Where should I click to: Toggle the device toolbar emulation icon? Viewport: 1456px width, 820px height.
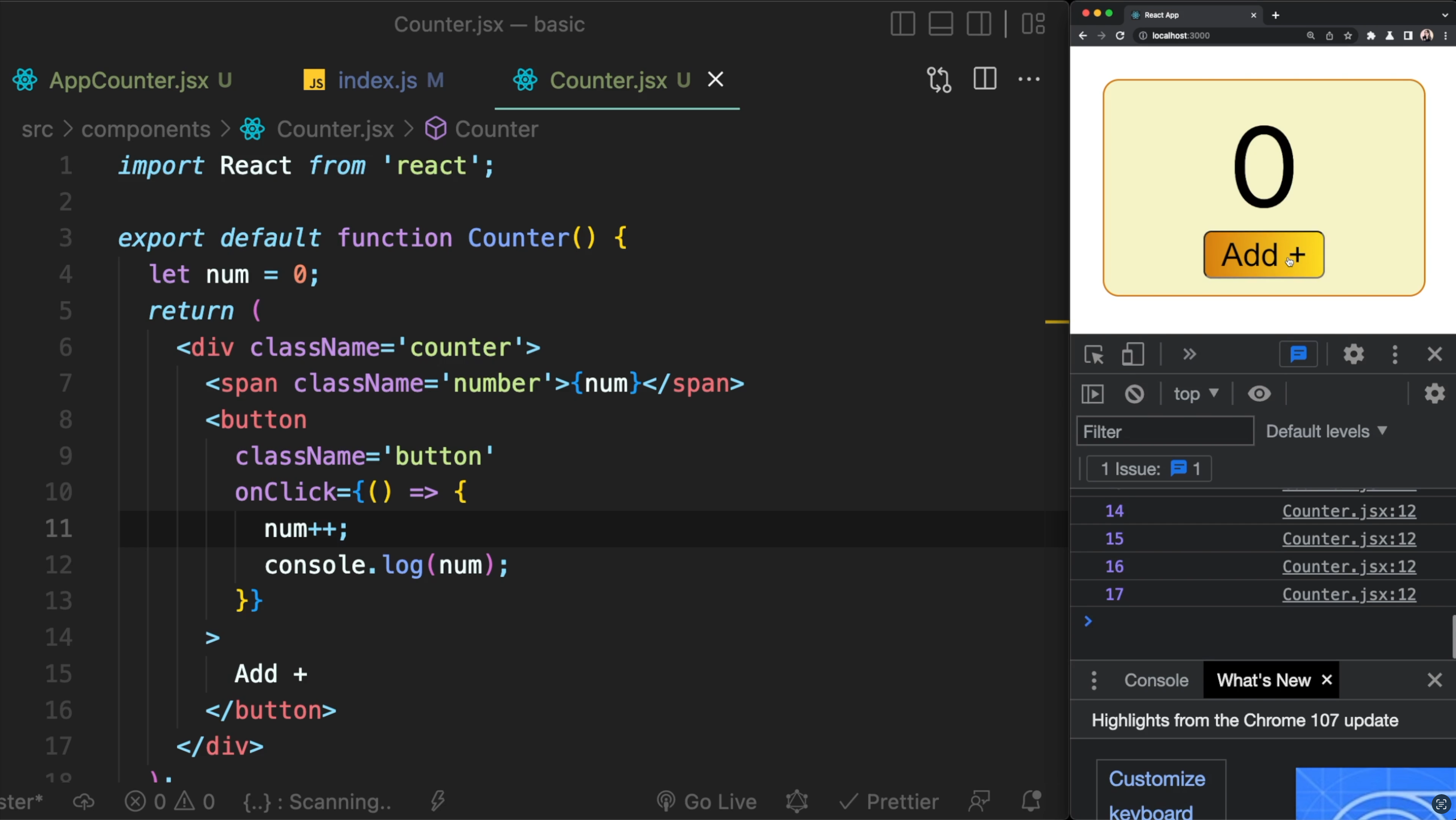pyautogui.click(x=1133, y=355)
